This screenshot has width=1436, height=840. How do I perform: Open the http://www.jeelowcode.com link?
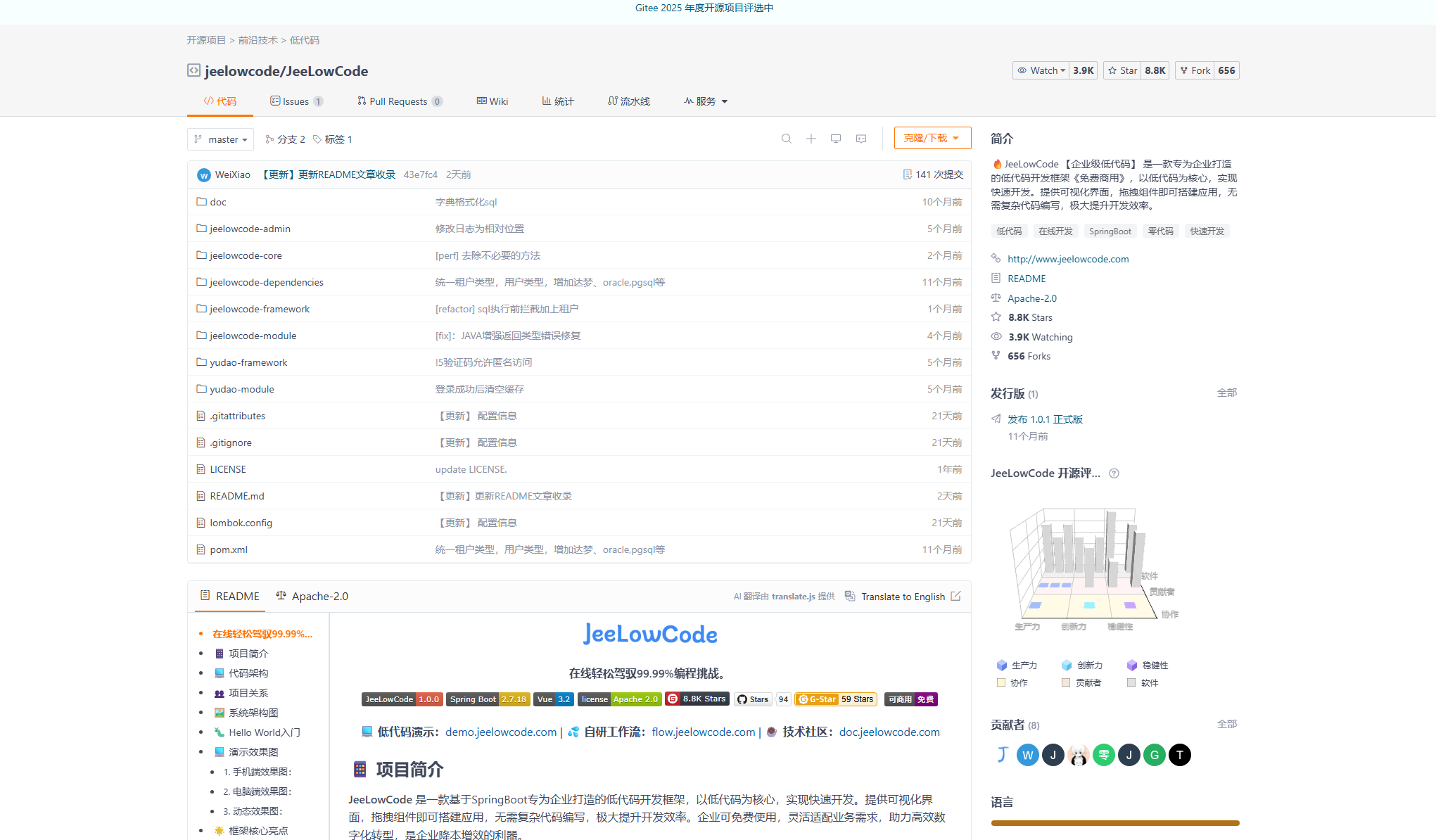[1067, 259]
